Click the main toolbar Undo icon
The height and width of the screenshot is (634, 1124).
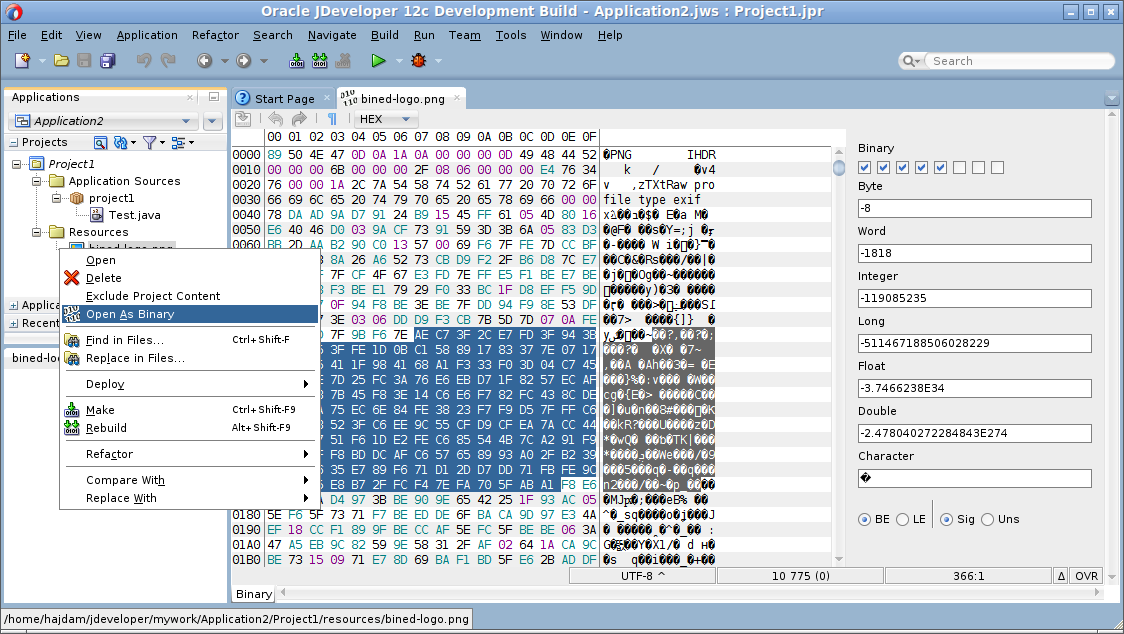tap(144, 61)
